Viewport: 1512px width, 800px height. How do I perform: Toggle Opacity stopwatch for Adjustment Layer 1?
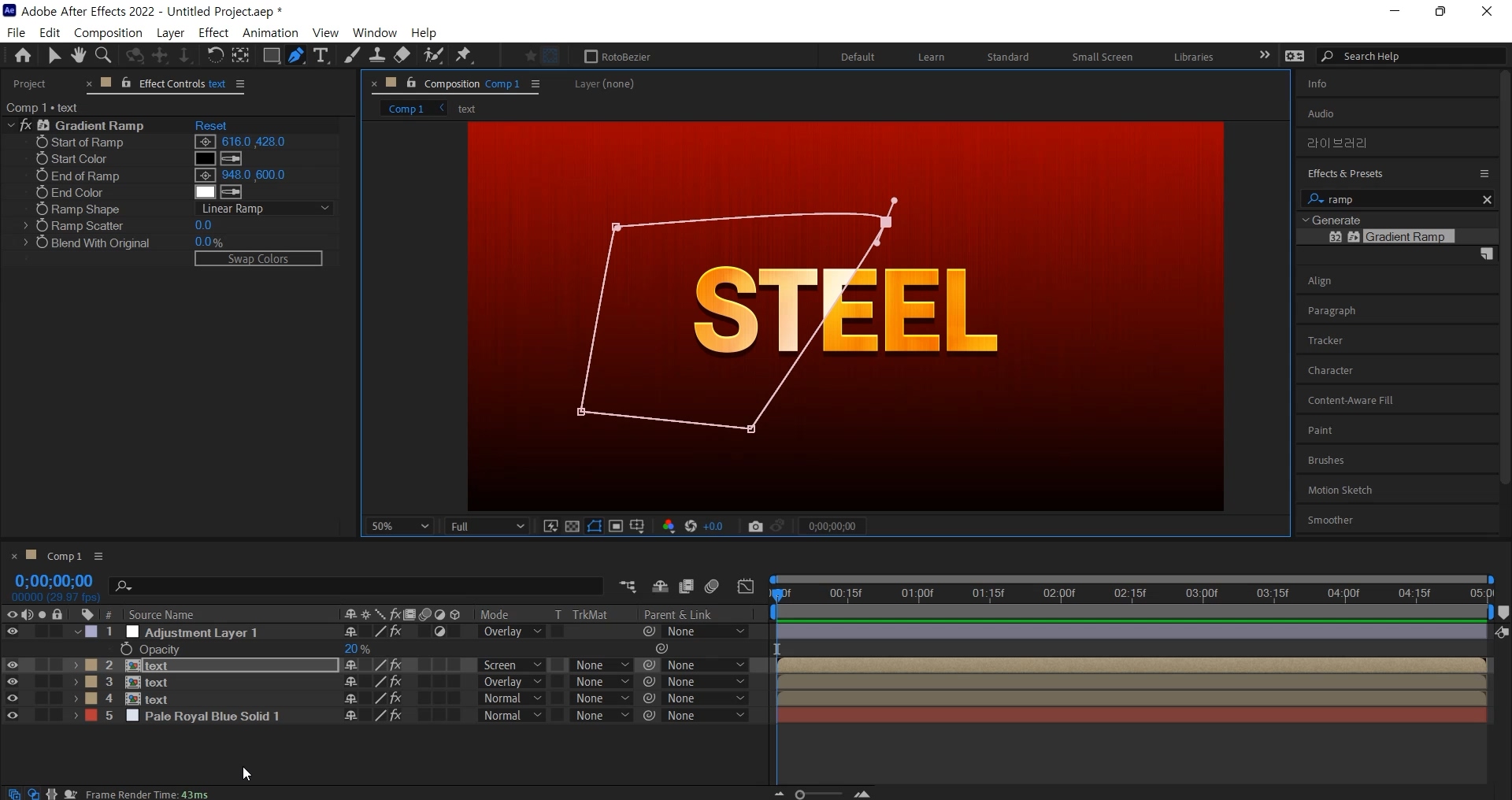click(x=126, y=650)
